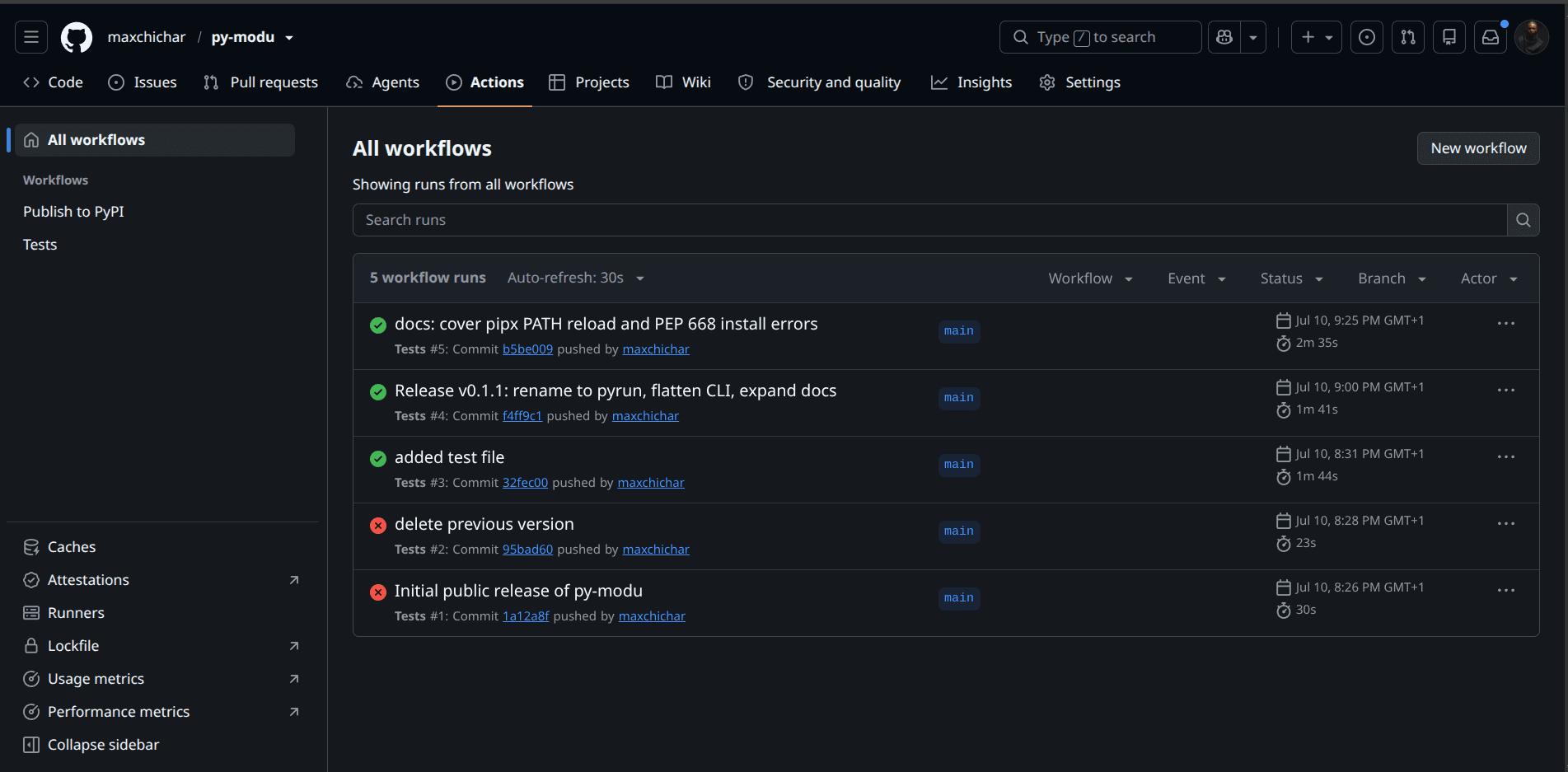Switch to the Issues tab
Image resolution: width=1568 pixels, height=772 pixels.
pyautogui.click(x=143, y=82)
